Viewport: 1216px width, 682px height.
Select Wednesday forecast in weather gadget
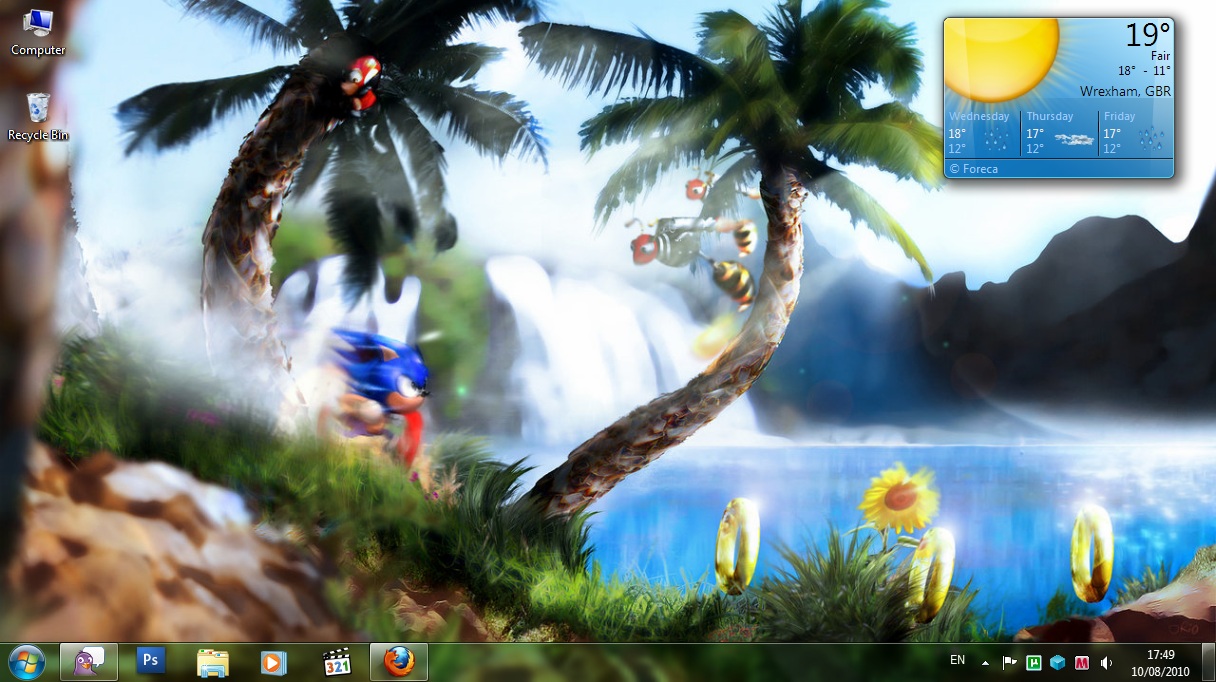click(x=982, y=132)
